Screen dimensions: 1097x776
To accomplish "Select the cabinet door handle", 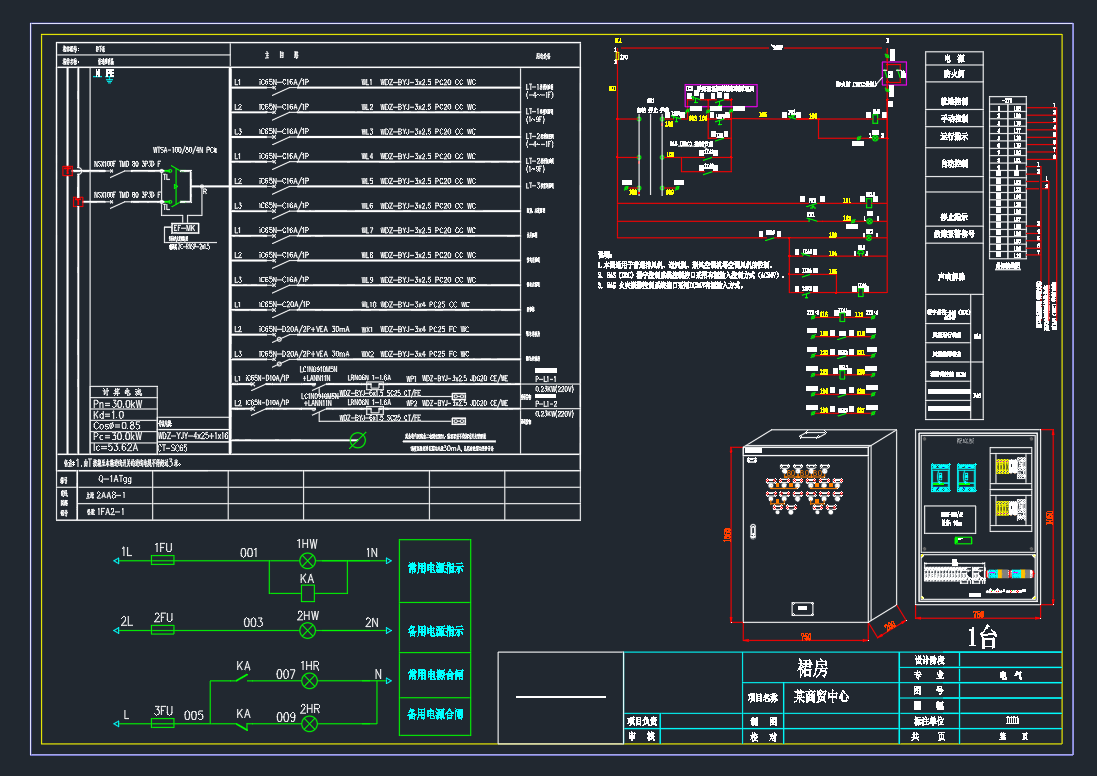I will pos(753,531).
